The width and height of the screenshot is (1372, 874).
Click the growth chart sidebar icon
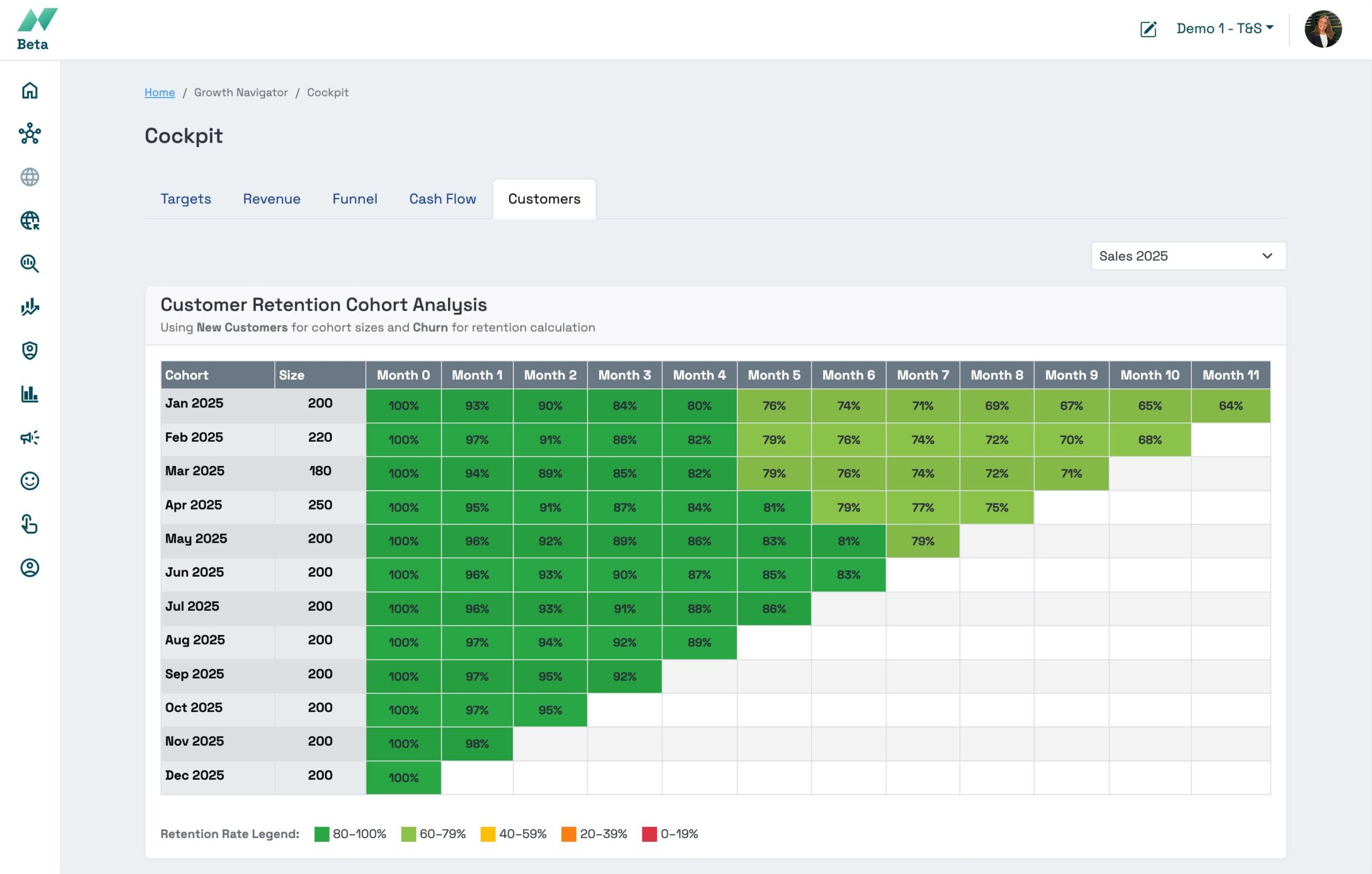point(29,307)
